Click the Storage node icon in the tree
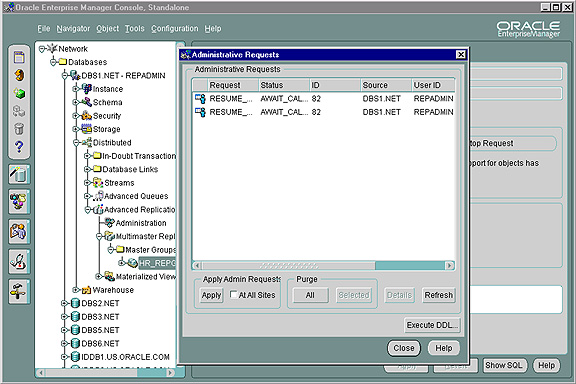Image resolution: width=576 pixels, height=384 pixels. (87, 129)
